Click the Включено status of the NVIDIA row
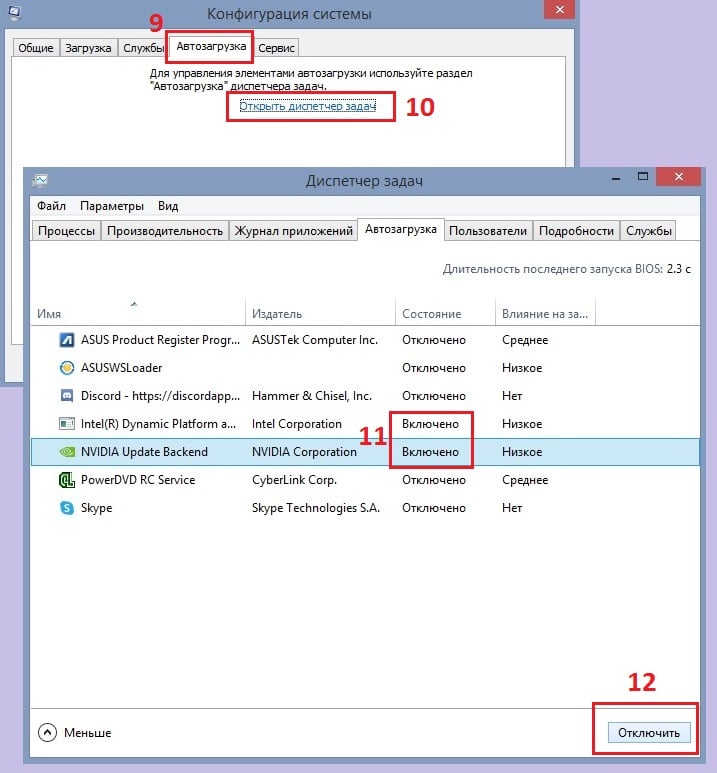This screenshot has height=773, width=717. (x=430, y=452)
